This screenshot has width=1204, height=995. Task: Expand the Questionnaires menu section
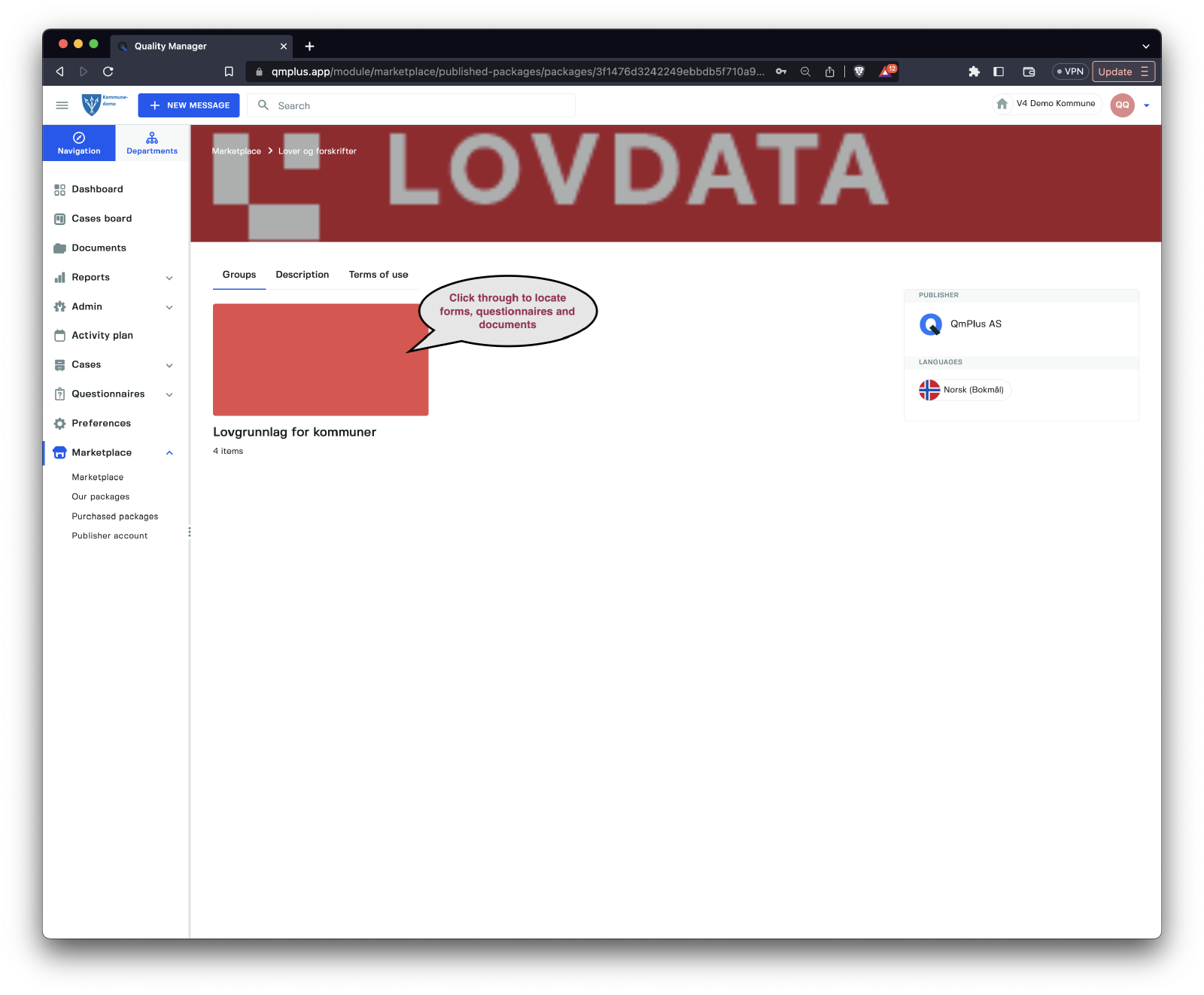tap(169, 394)
